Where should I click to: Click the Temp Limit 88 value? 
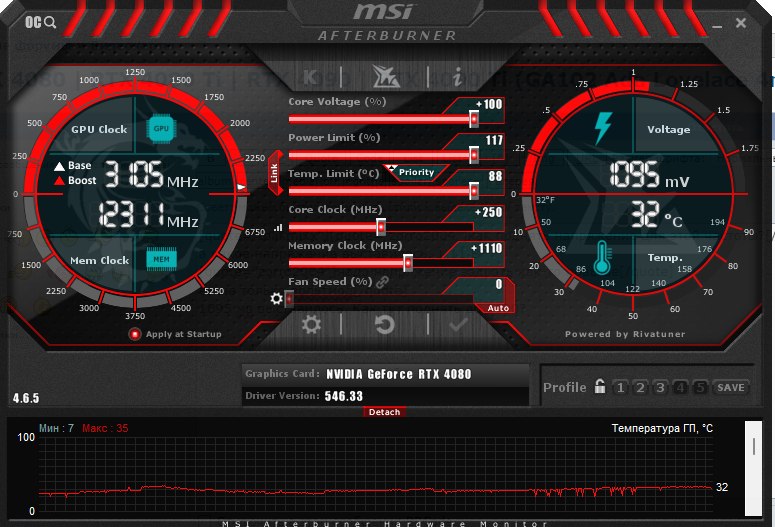click(495, 176)
